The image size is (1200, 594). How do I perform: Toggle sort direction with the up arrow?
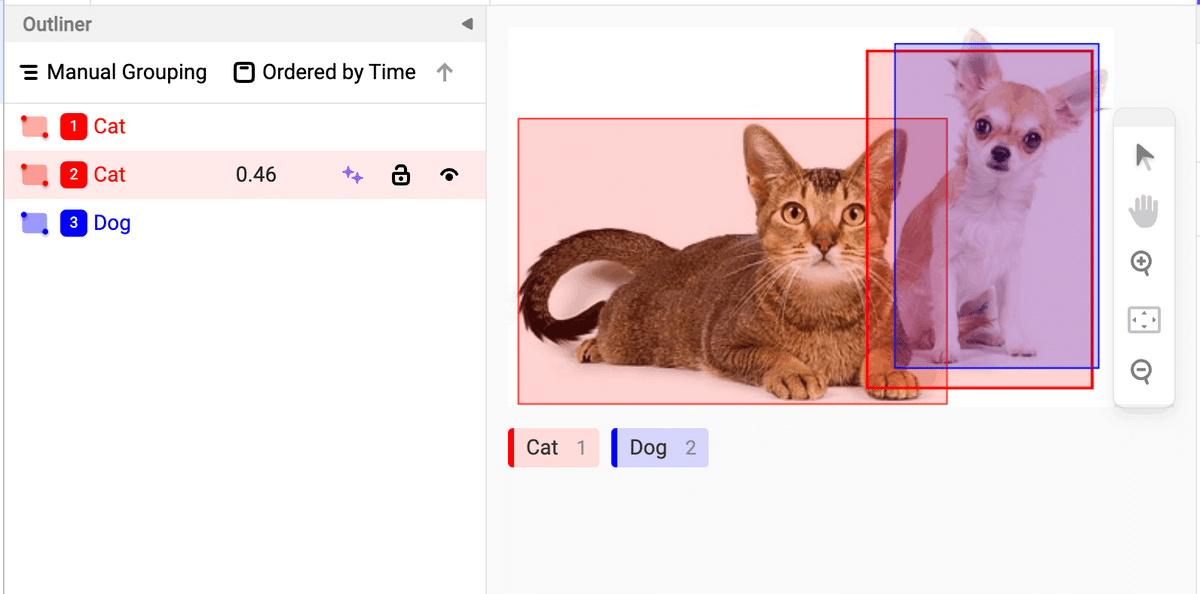pyautogui.click(x=445, y=72)
